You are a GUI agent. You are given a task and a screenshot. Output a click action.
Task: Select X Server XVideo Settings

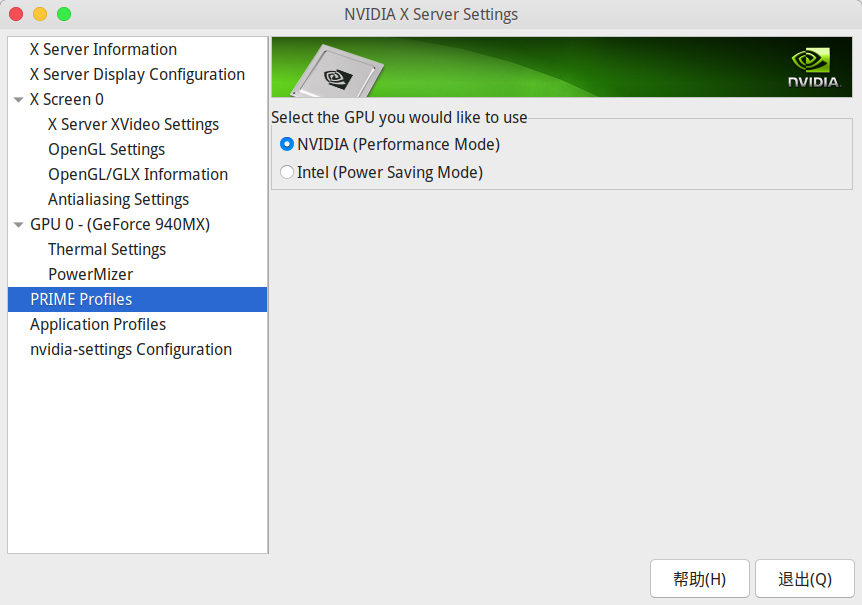[133, 124]
